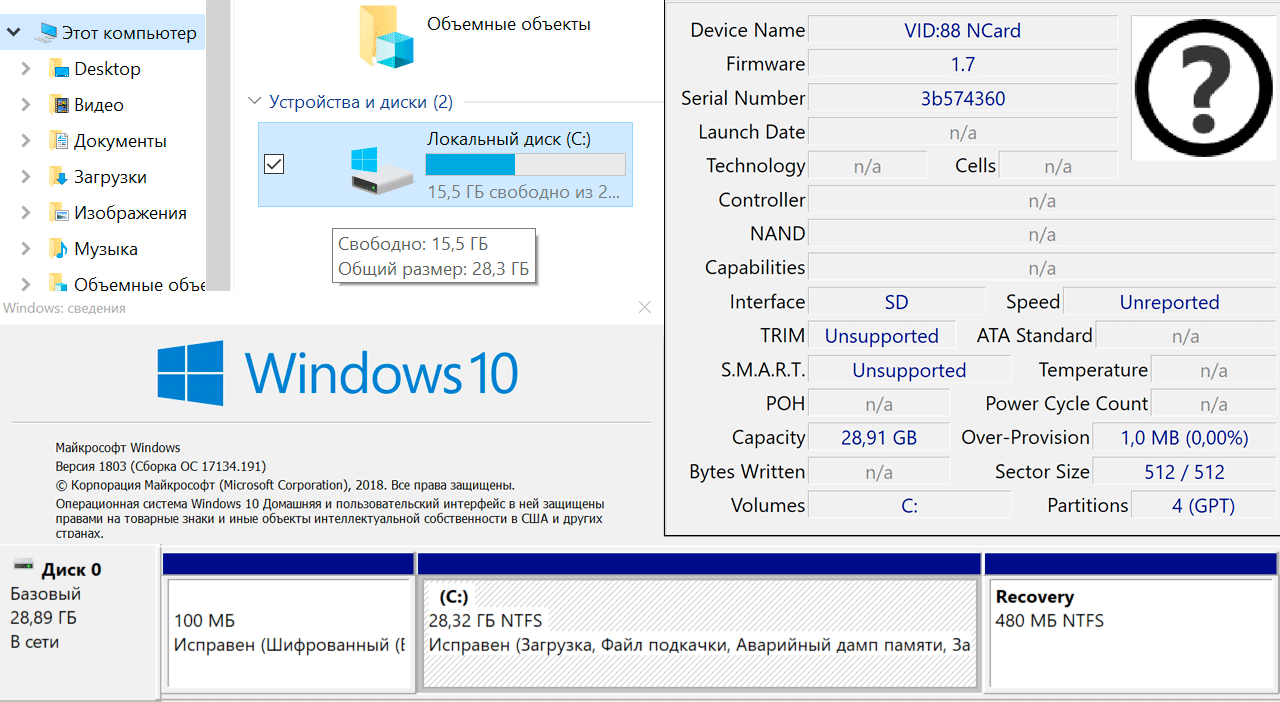Image resolution: width=1280 pixels, height=702 pixels.
Task: Close the Windows сведения dialog
Action: (x=645, y=308)
